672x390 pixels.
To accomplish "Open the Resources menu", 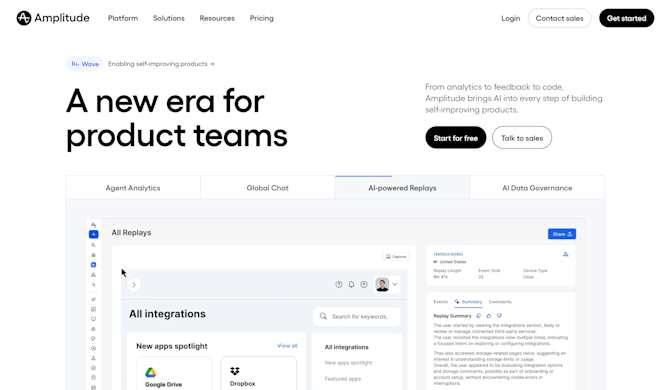I will tap(217, 18).
